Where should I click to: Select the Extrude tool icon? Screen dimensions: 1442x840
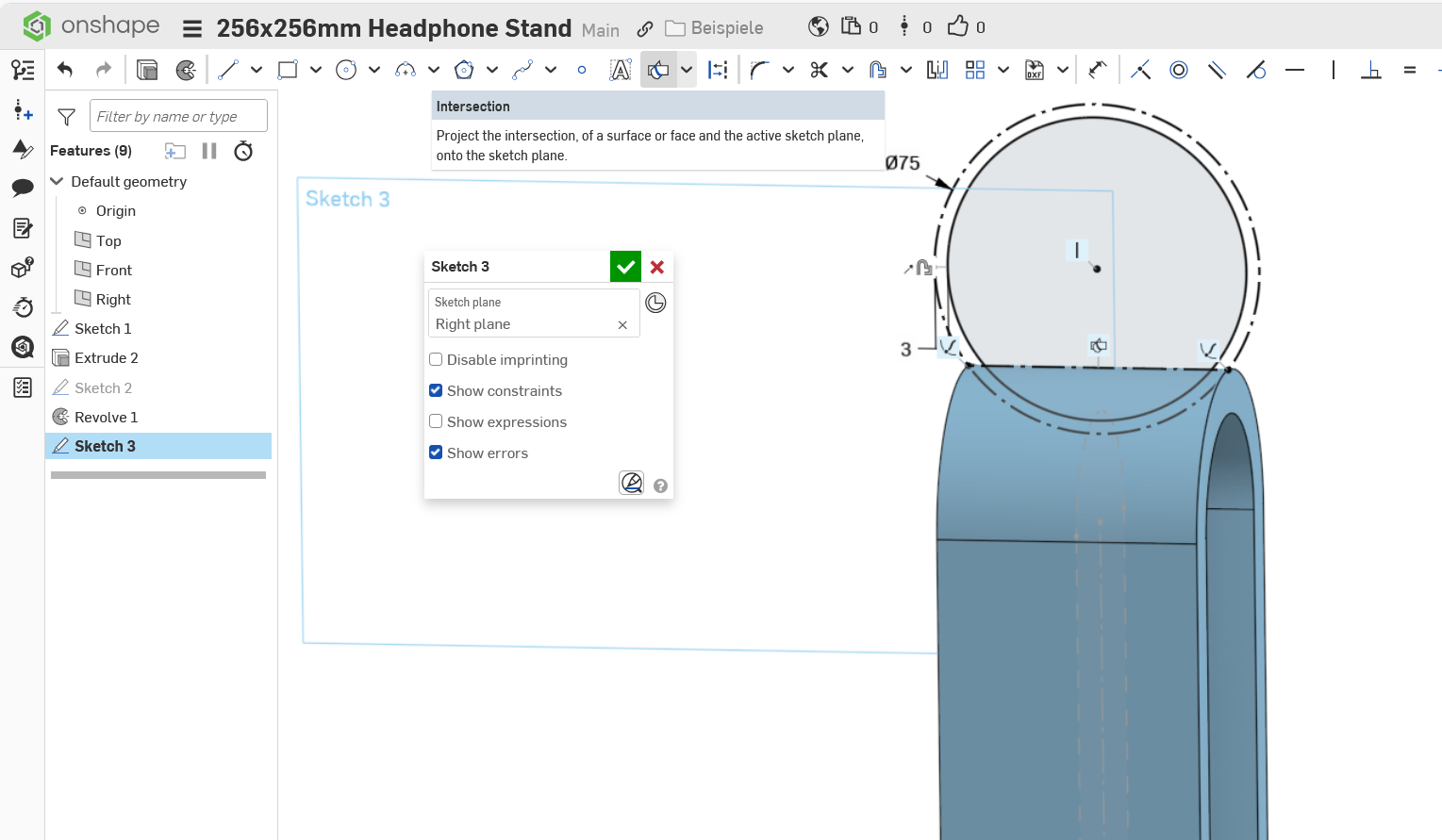tap(147, 70)
